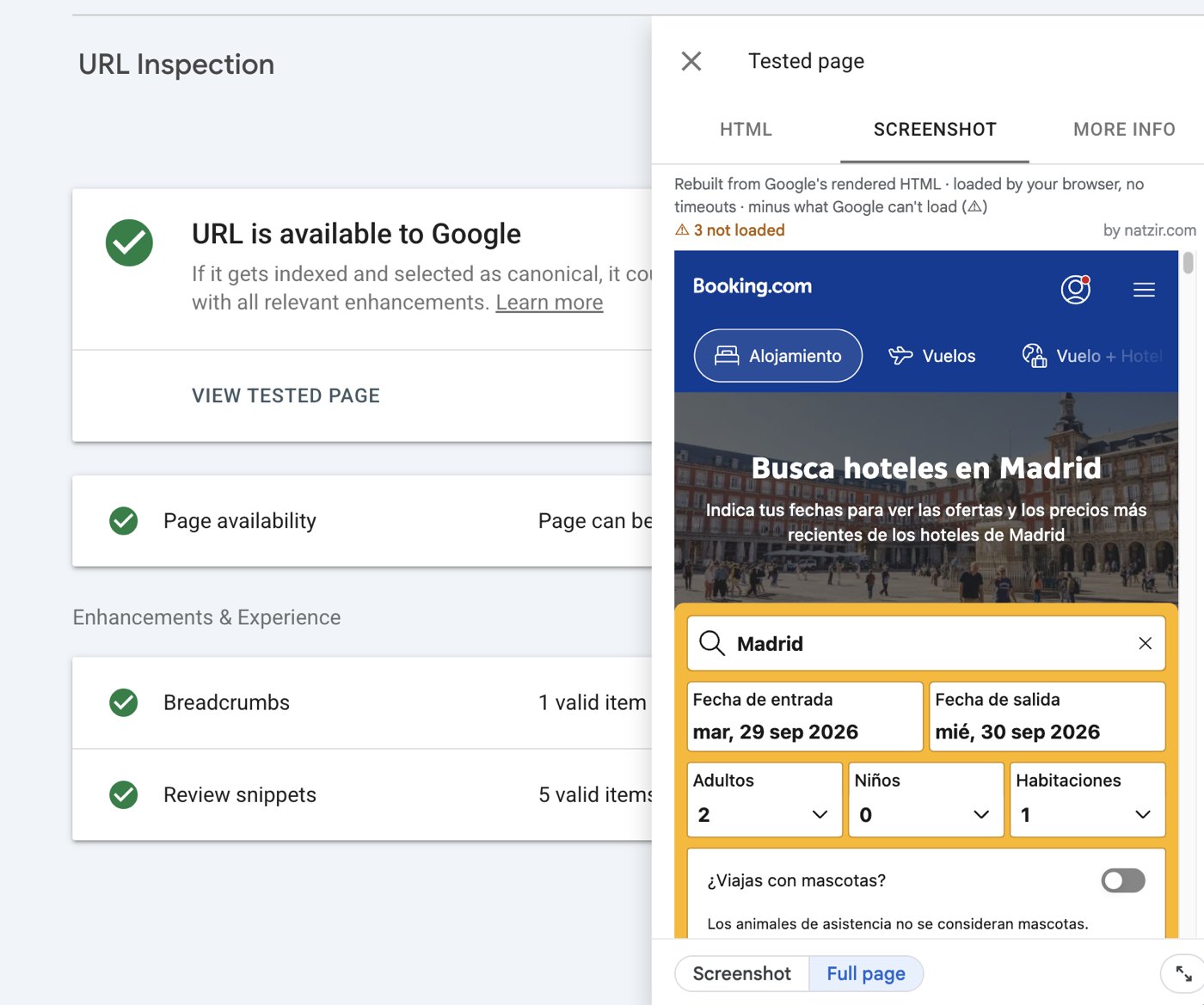Switch to the HTML tab
This screenshot has height=1005, width=1204.
[x=746, y=129]
